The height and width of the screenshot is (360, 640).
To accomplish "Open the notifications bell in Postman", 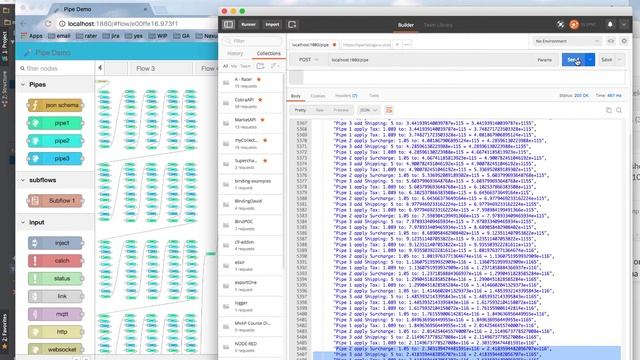I will [610, 24].
